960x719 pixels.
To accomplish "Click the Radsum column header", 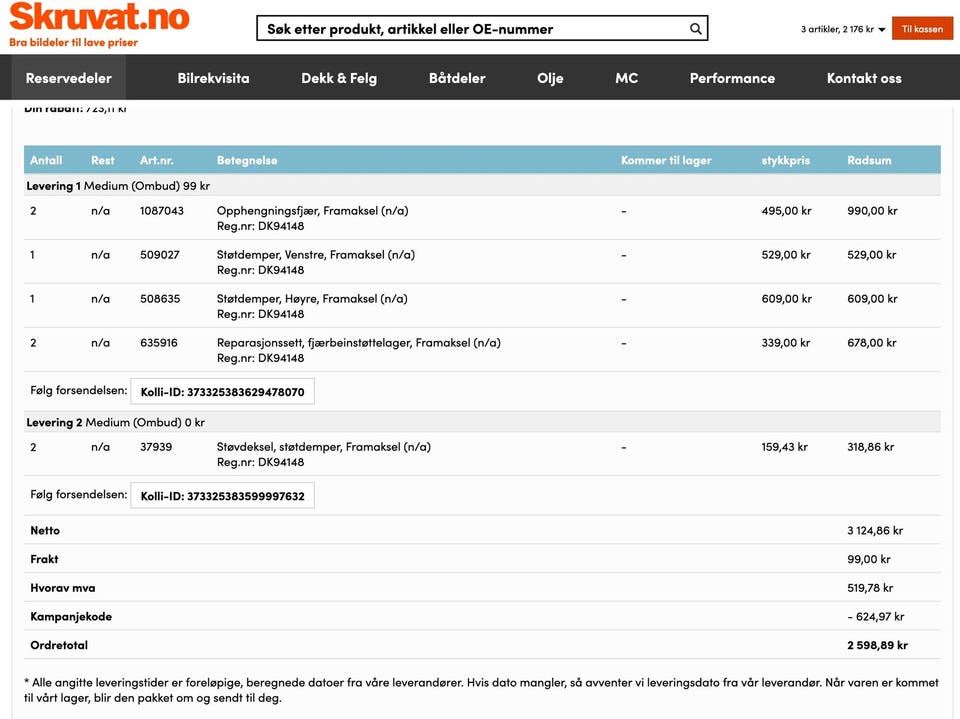I will click(x=869, y=160).
